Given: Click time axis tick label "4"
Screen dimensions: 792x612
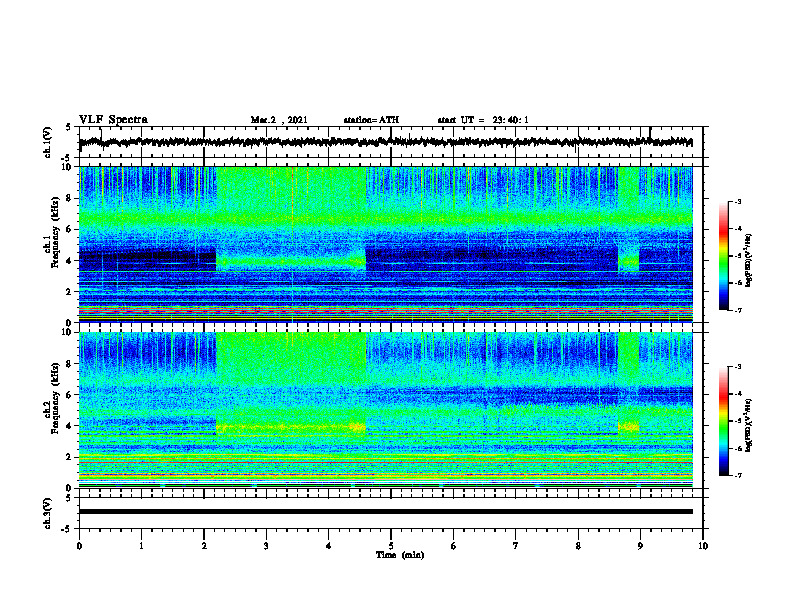Looking at the screenshot, I should 329,546.
